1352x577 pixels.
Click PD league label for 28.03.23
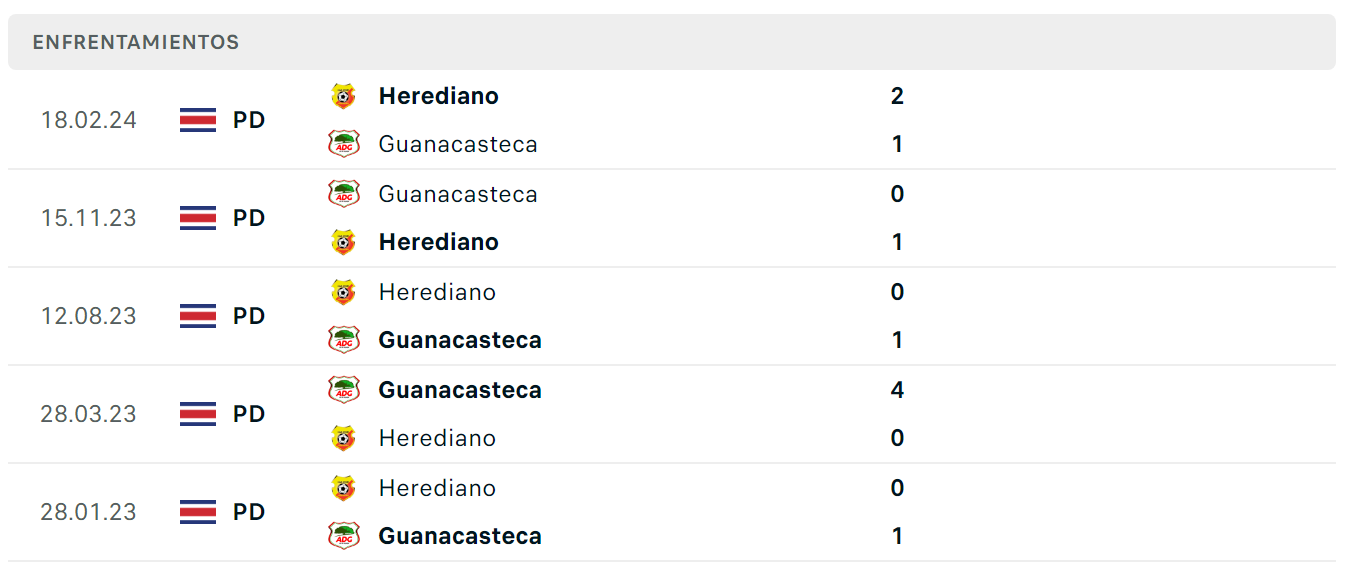tap(249, 414)
